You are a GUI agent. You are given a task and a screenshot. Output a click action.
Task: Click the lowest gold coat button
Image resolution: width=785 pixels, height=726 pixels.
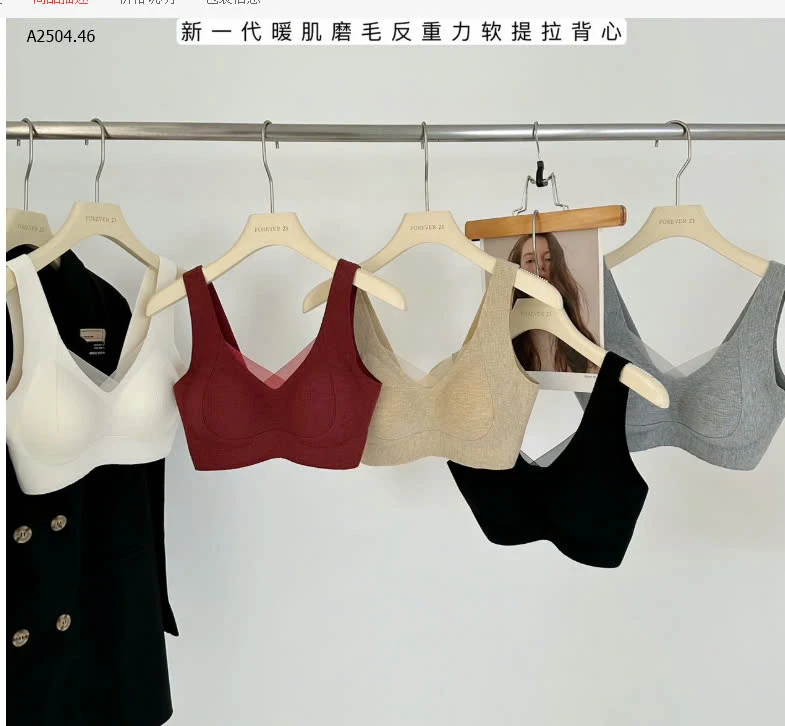(x=21, y=637)
